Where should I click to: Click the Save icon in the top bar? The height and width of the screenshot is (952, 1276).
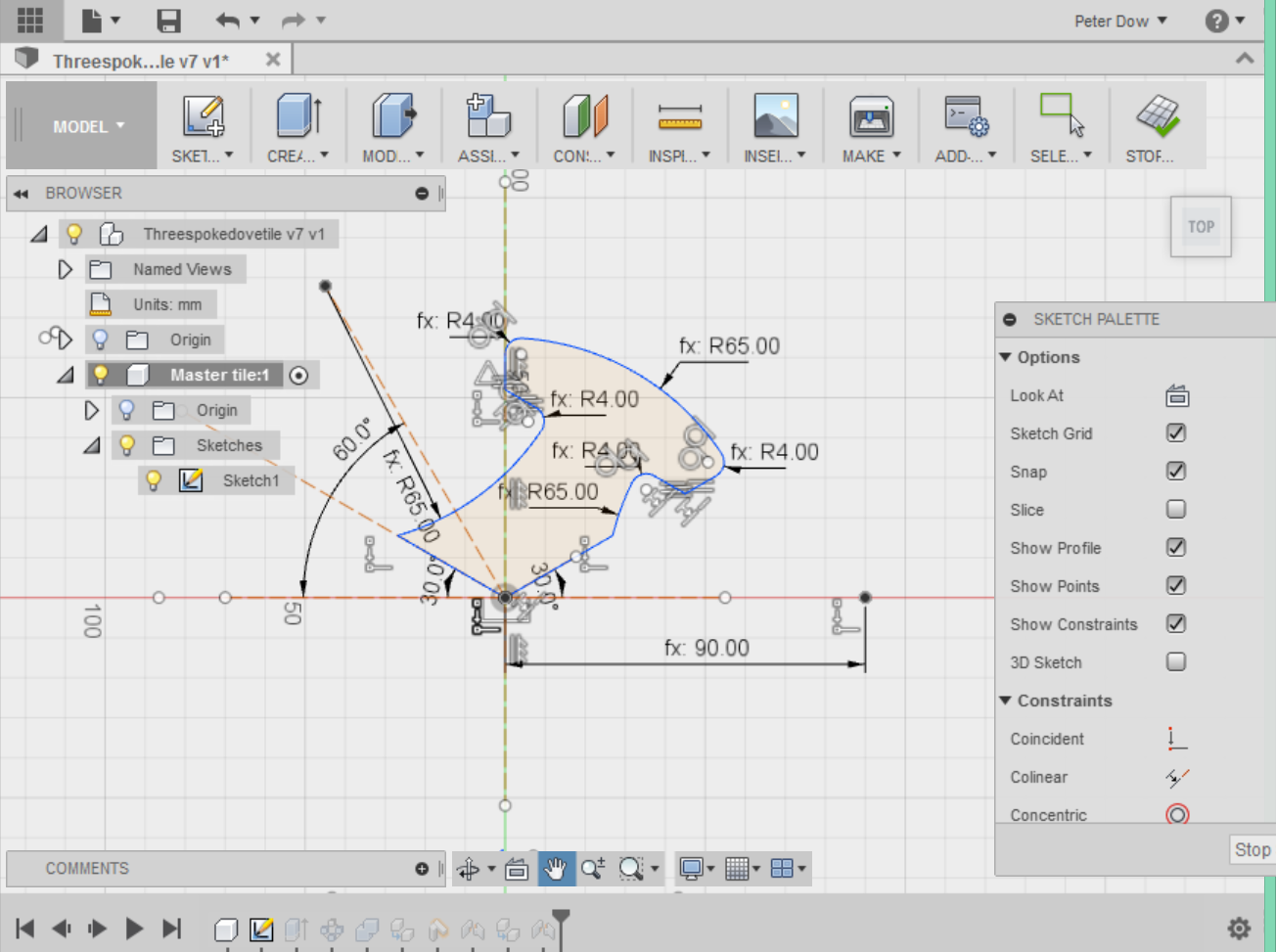click(168, 21)
